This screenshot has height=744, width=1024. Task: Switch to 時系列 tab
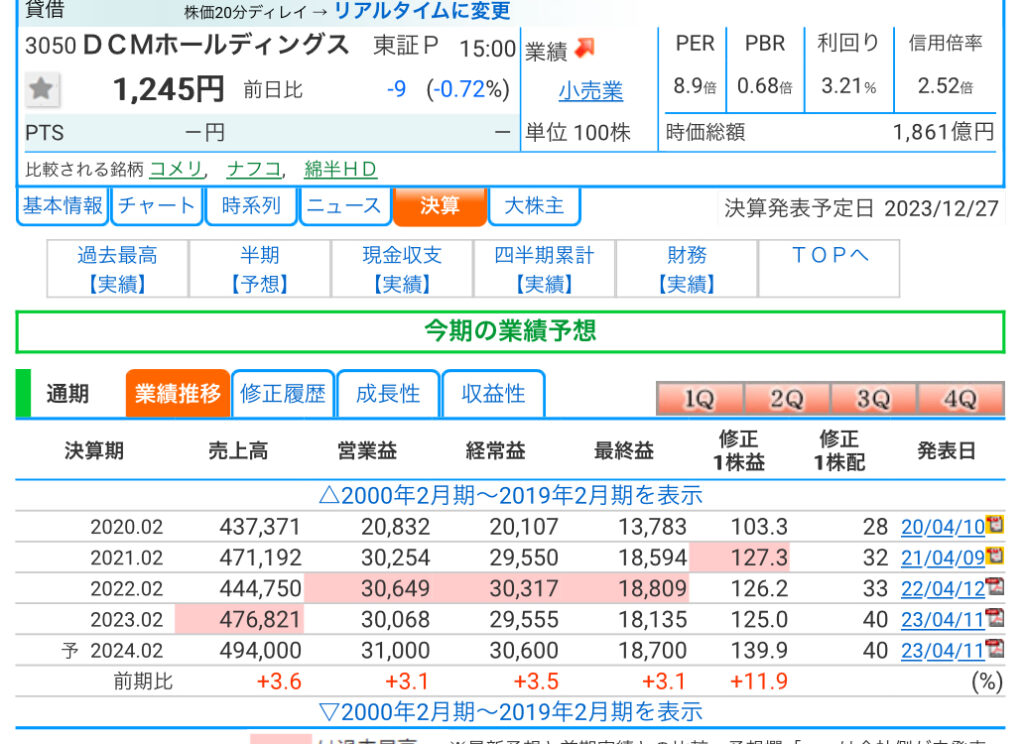pos(251,206)
